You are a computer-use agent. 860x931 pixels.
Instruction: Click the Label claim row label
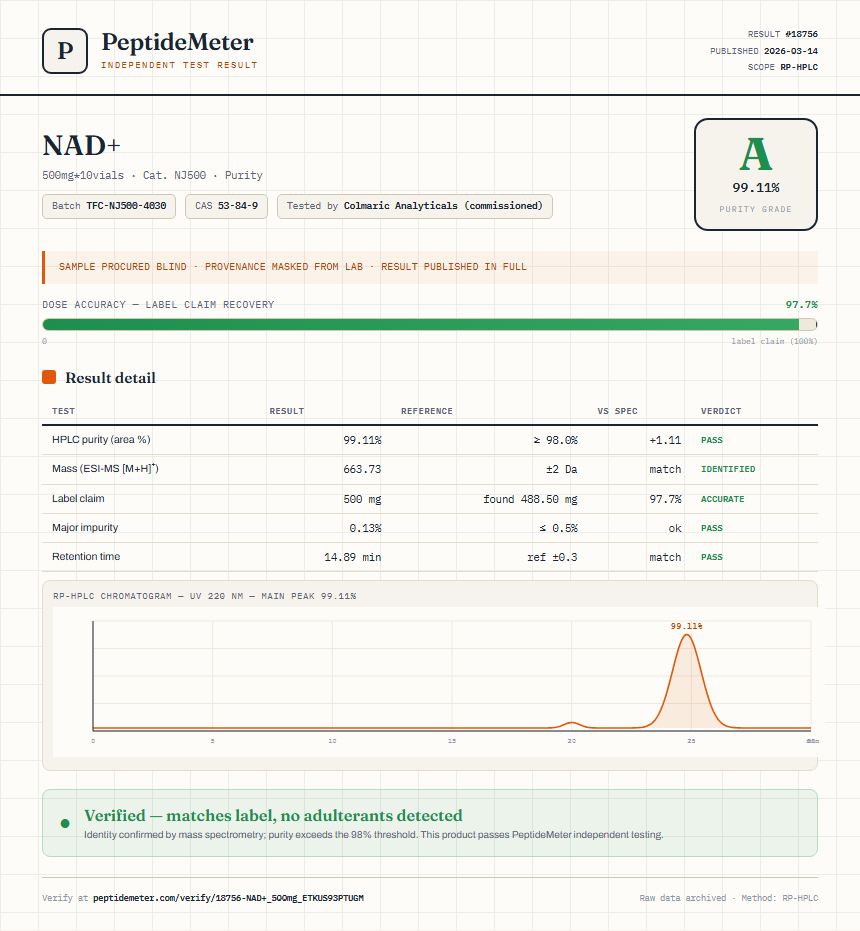[78, 498]
